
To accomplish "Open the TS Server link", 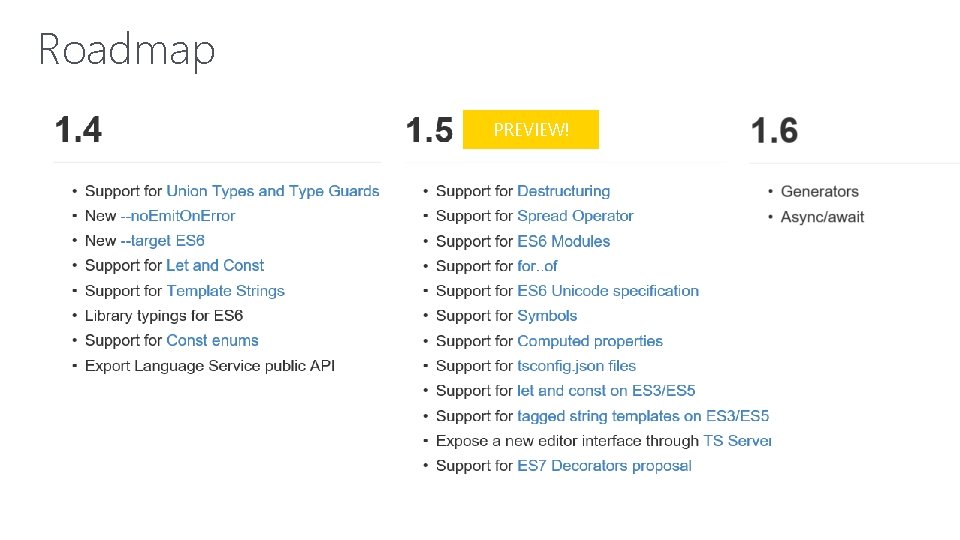I will pyautogui.click(x=737, y=441).
